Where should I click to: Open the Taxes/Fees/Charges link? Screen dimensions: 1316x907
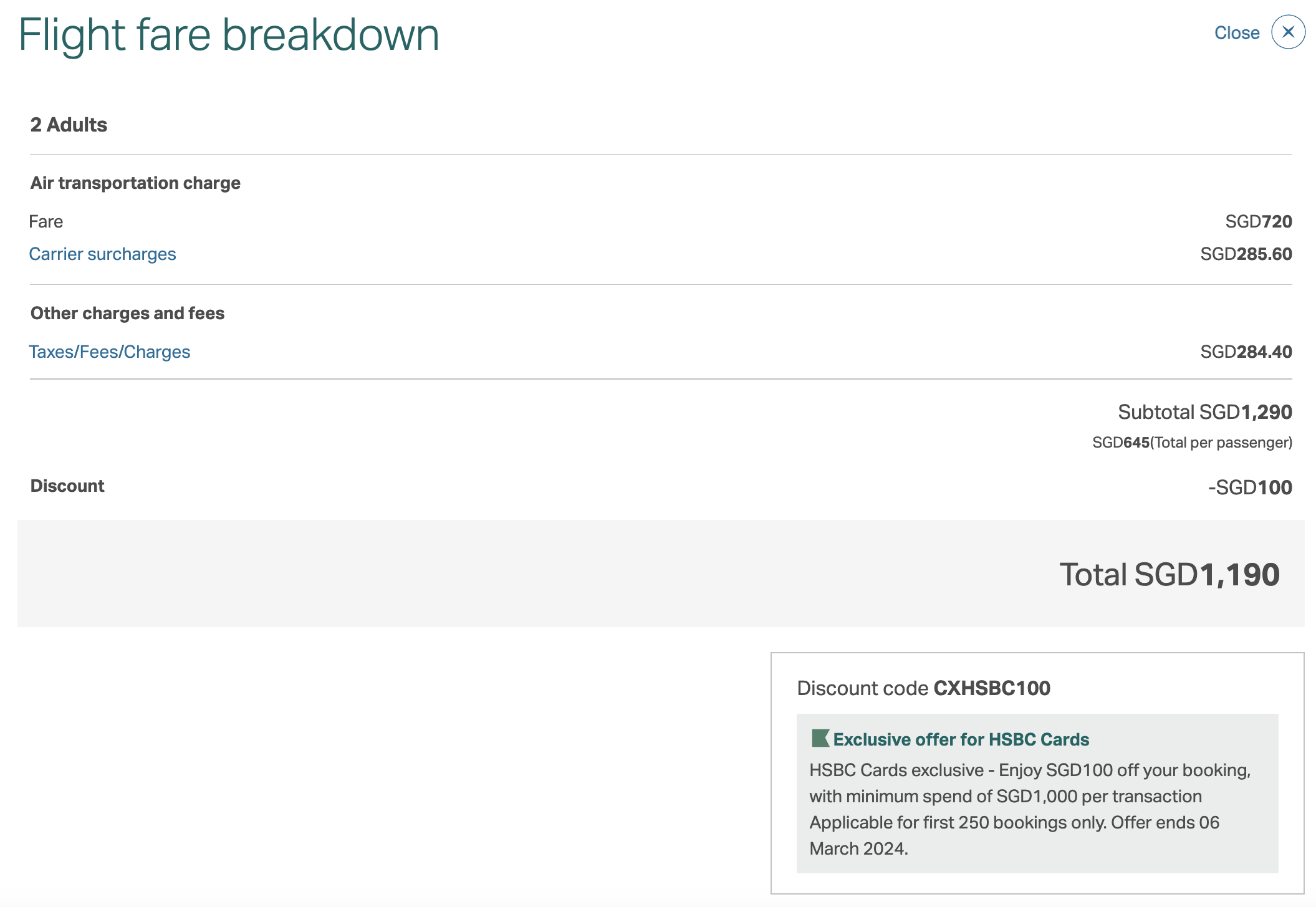pyautogui.click(x=109, y=352)
